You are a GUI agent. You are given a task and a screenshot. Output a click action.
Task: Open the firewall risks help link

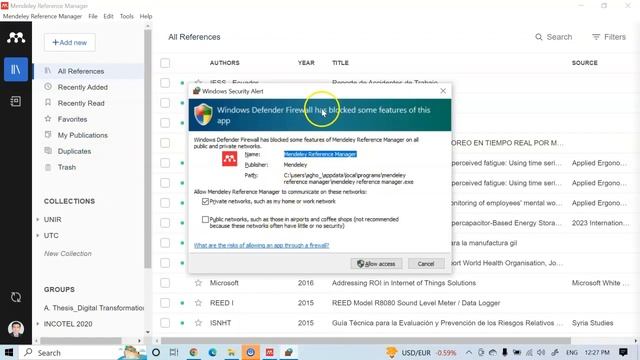tap(261, 245)
